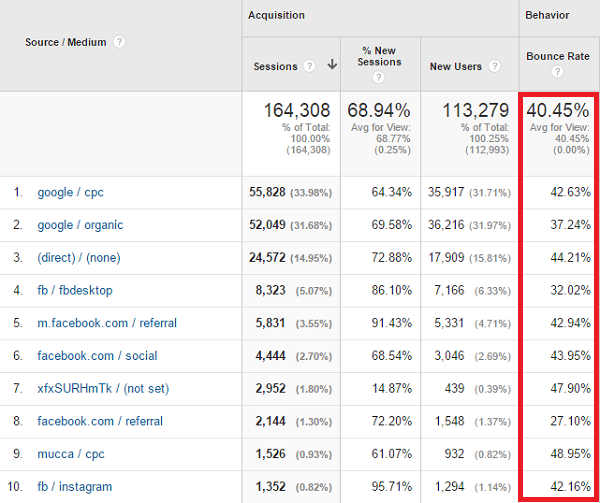Click xfxSURHmTk / (not set) link
This screenshot has width=600, height=503.
click(x=103, y=388)
